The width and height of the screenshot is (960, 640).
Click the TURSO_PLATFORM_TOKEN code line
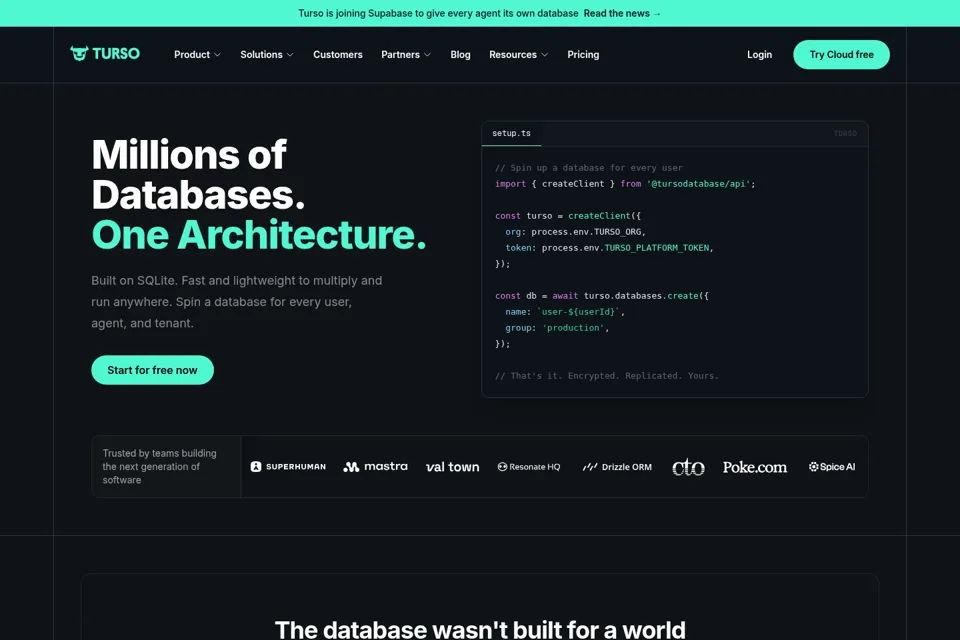click(609, 247)
